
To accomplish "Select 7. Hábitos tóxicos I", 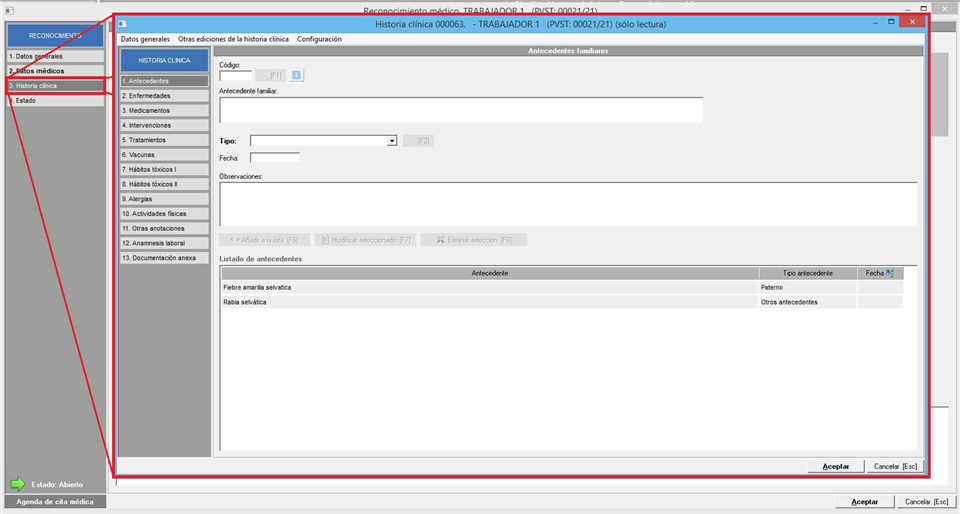I will tap(164, 169).
